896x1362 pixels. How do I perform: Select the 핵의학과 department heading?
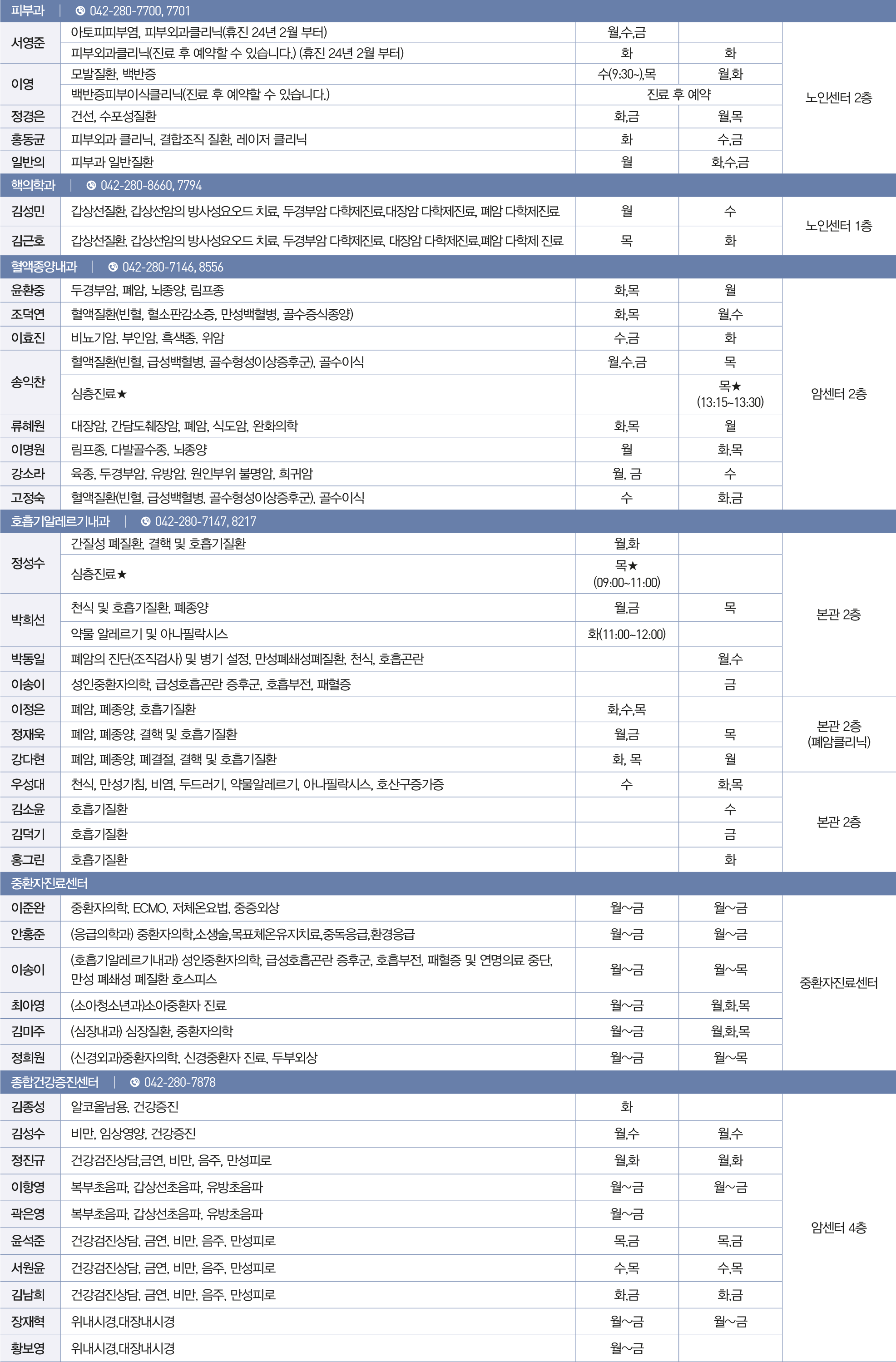coord(33,185)
